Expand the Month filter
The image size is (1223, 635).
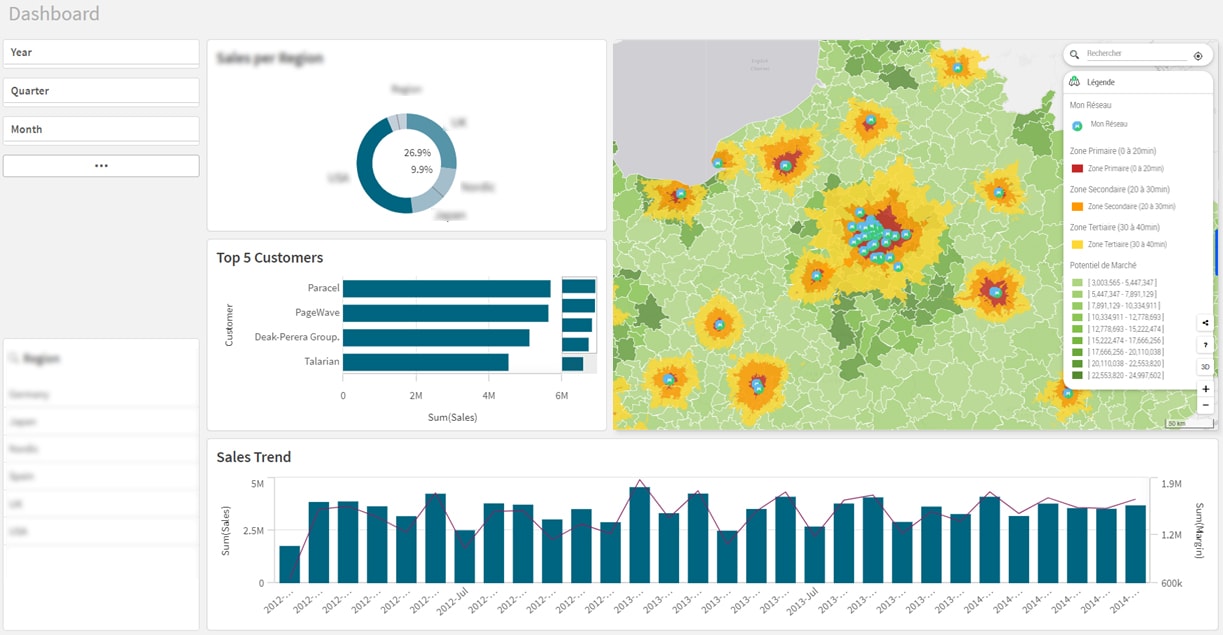(x=101, y=129)
